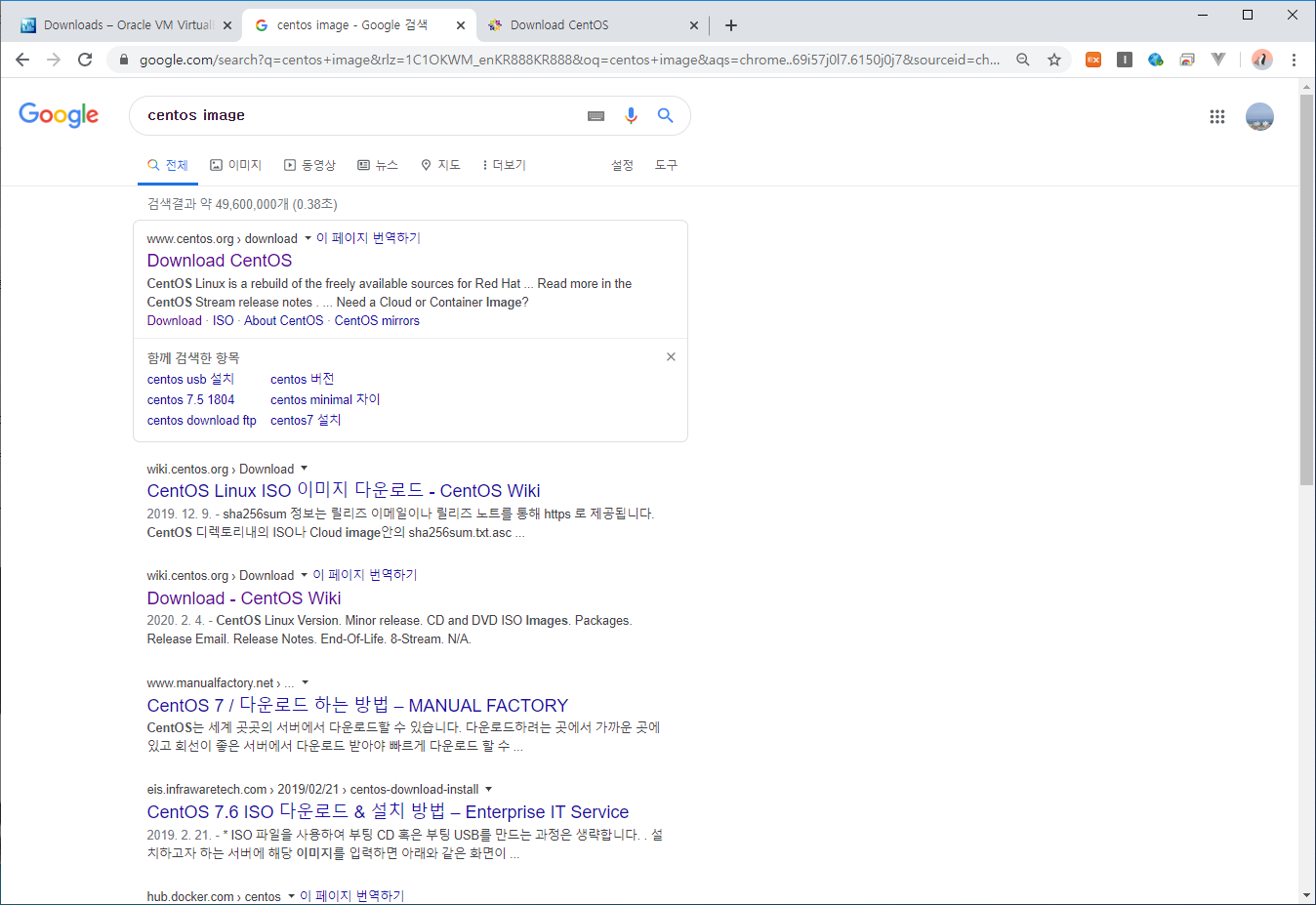
Task: Open the CentOS mirrors sitelink
Action: (x=377, y=320)
